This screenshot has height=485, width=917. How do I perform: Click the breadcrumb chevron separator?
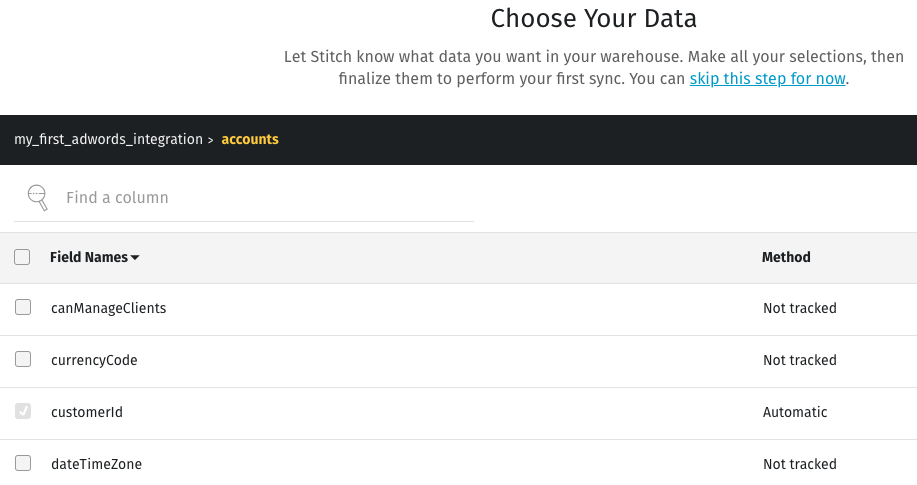pos(211,140)
